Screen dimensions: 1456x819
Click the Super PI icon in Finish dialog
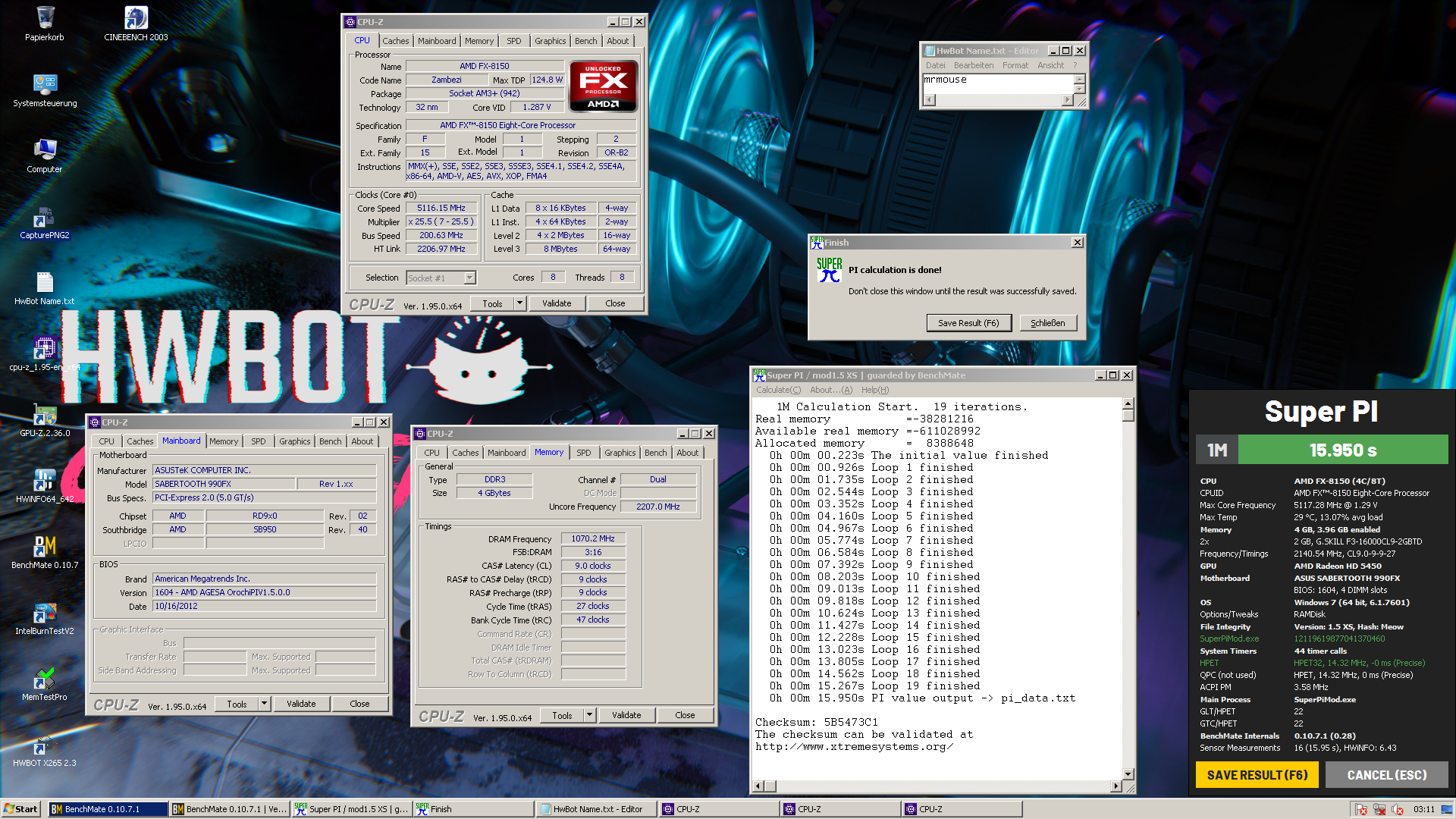pos(830,270)
